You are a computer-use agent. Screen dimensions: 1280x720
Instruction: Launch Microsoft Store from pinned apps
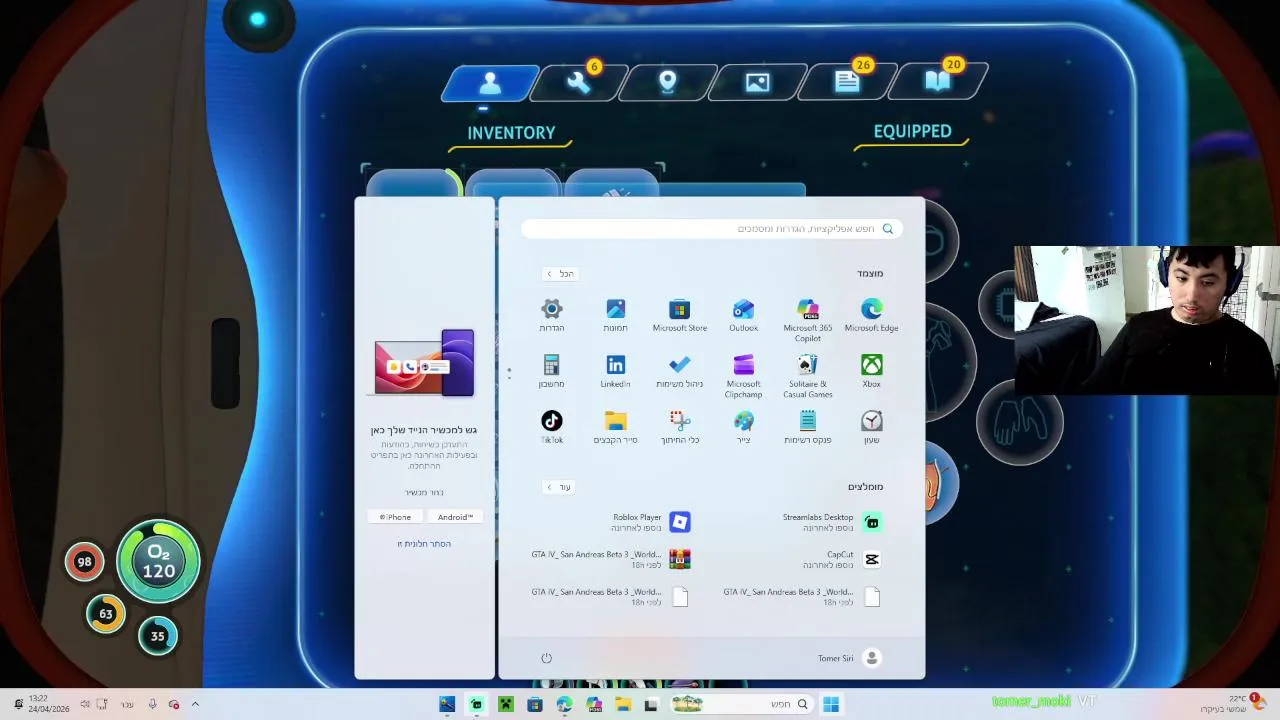680,316
